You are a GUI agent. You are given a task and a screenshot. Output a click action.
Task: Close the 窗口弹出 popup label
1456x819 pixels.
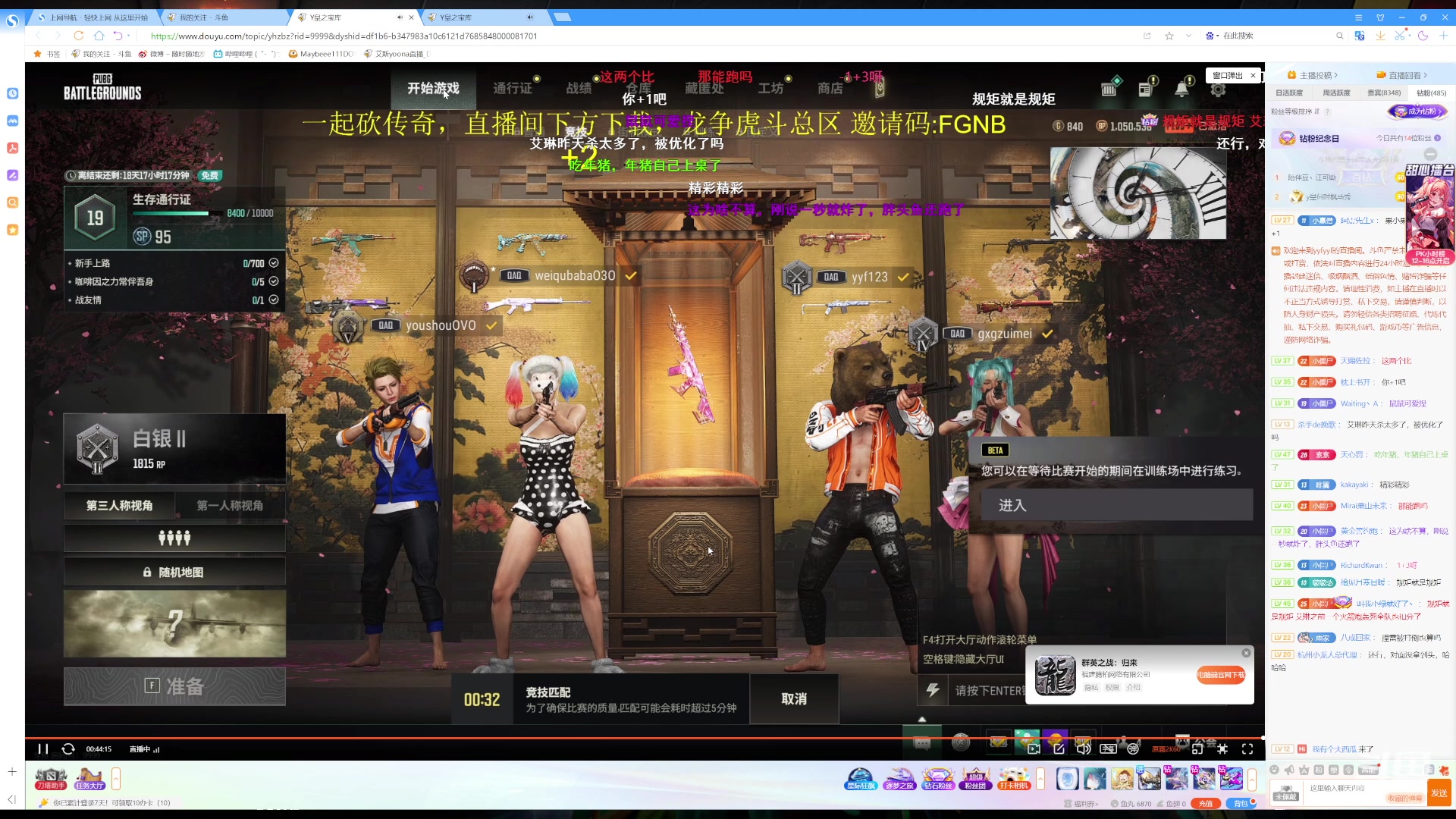1253,75
